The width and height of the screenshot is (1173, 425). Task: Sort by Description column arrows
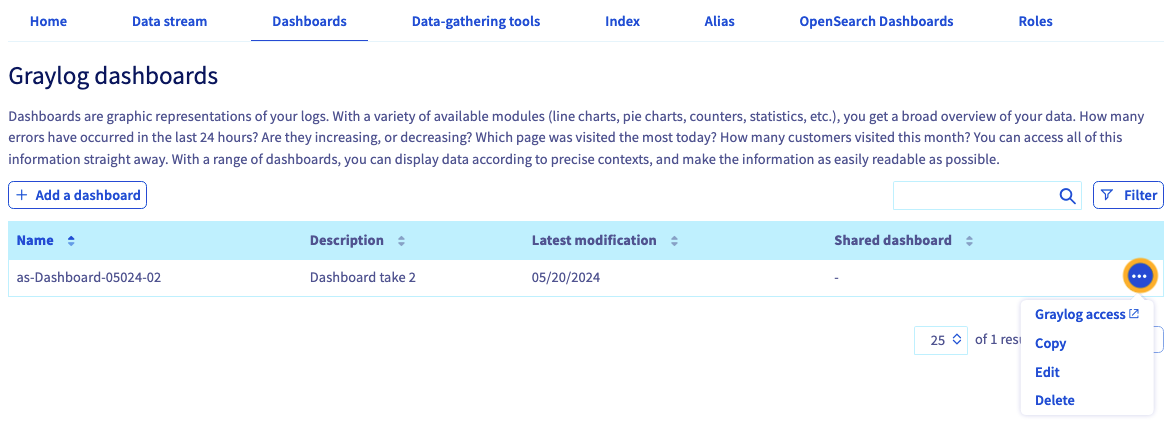(401, 241)
